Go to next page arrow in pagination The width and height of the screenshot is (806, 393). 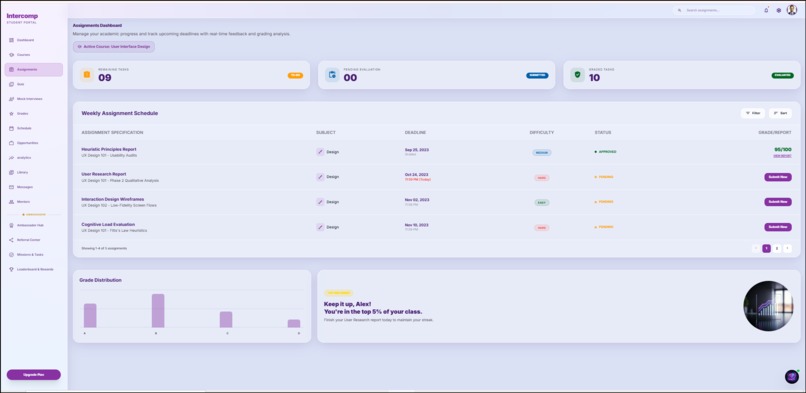coord(787,249)
